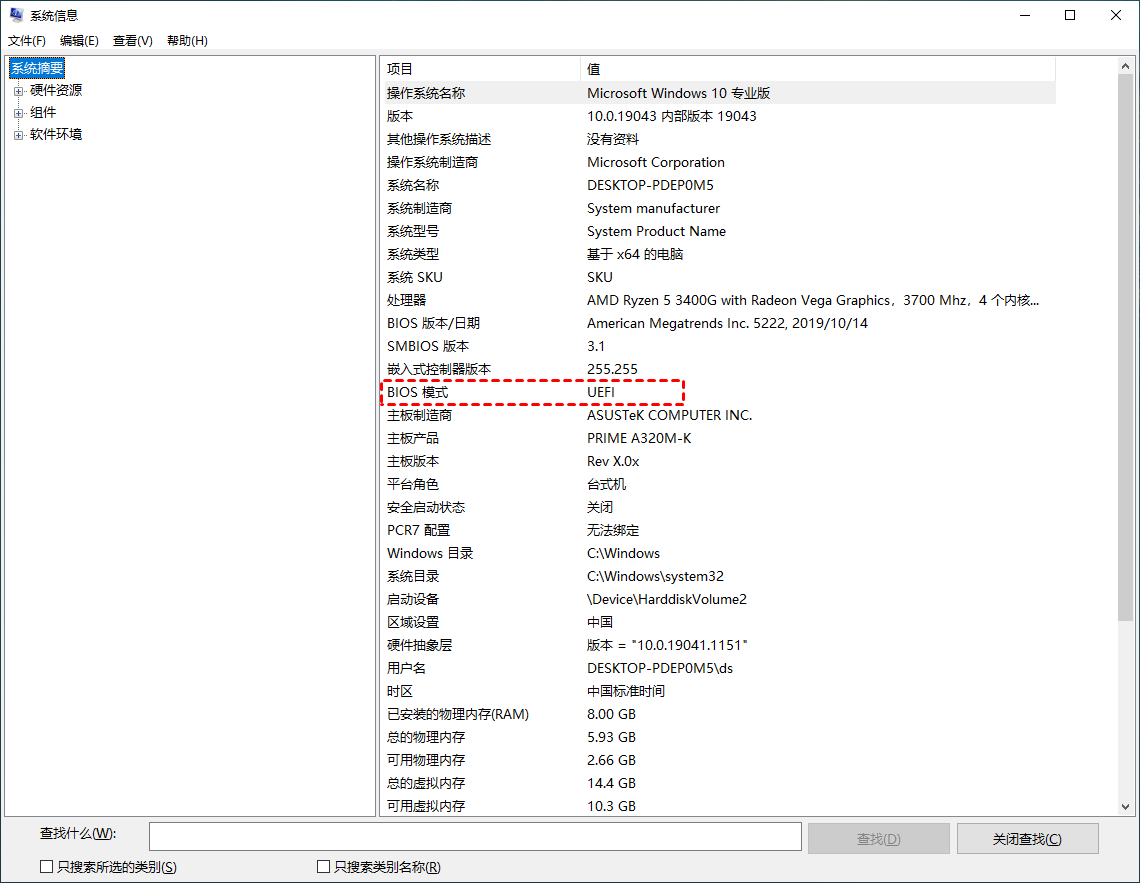Focus the 查找什么 search field
This screenshot has height=883, width=1140.
point(475,836)
